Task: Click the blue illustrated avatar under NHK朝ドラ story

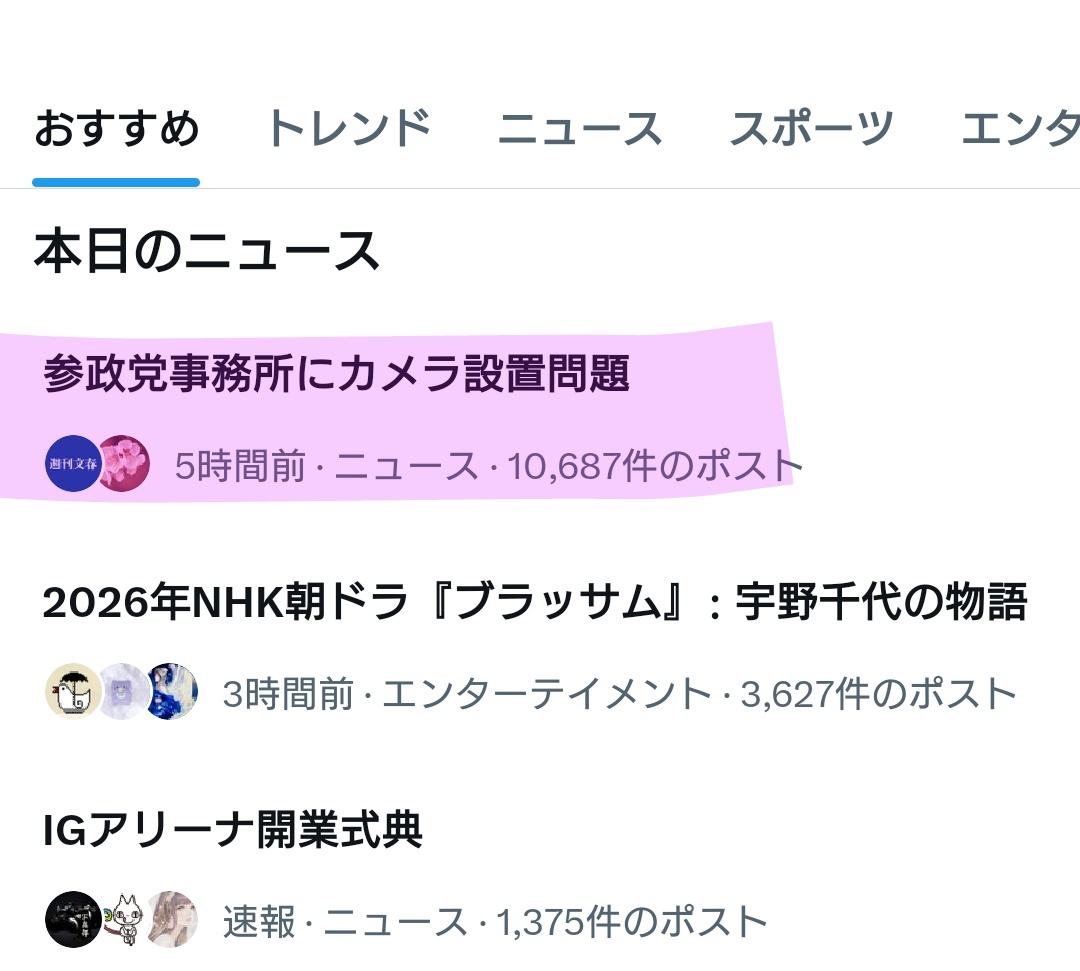Action: [x=173, y=691]
